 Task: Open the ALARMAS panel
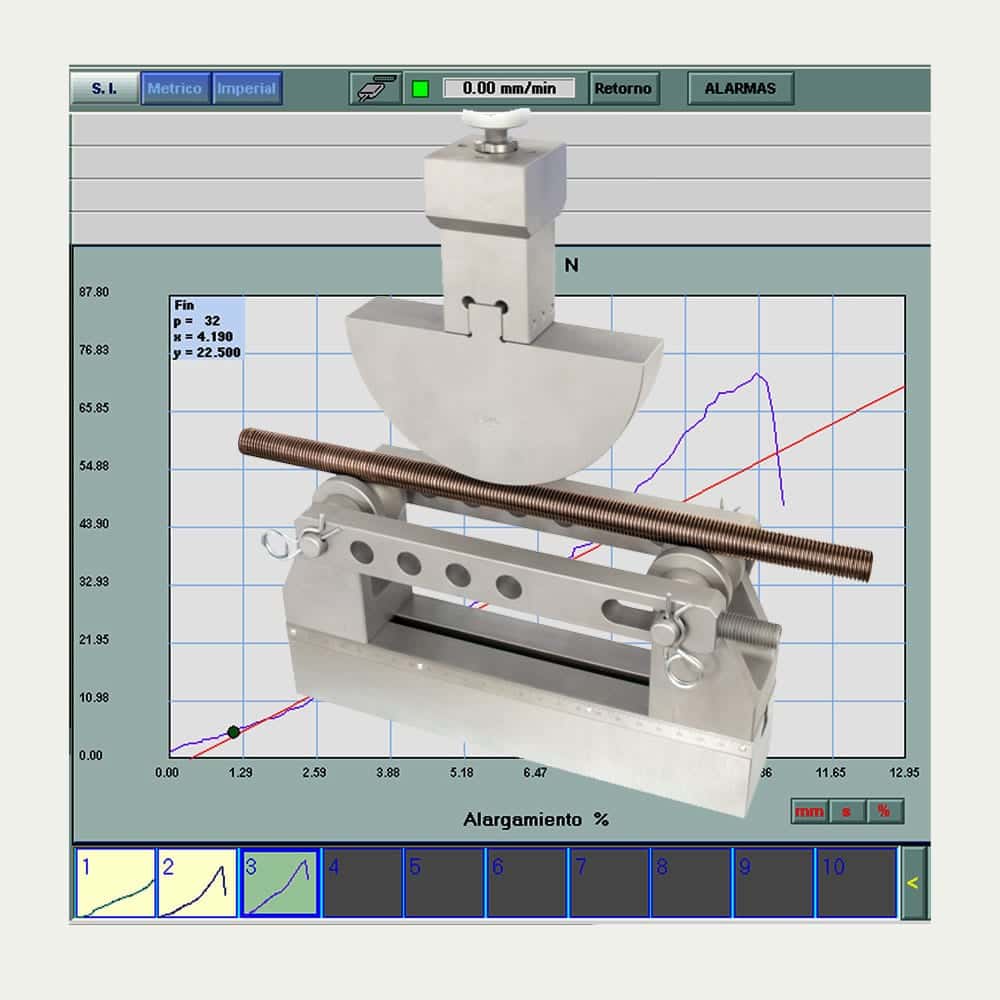[740, 88]
